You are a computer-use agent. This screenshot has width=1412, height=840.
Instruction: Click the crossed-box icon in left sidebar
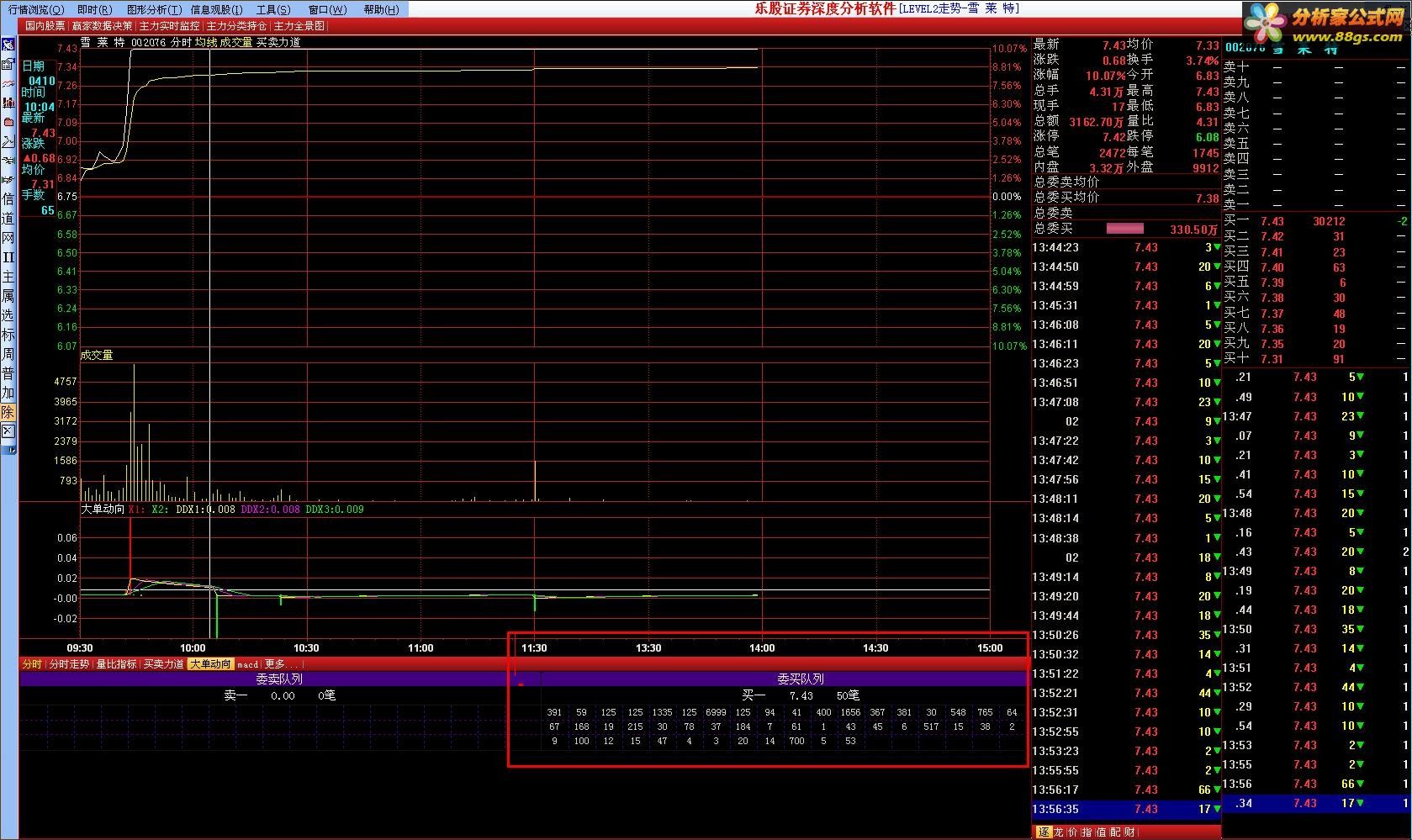click(8, 431)
